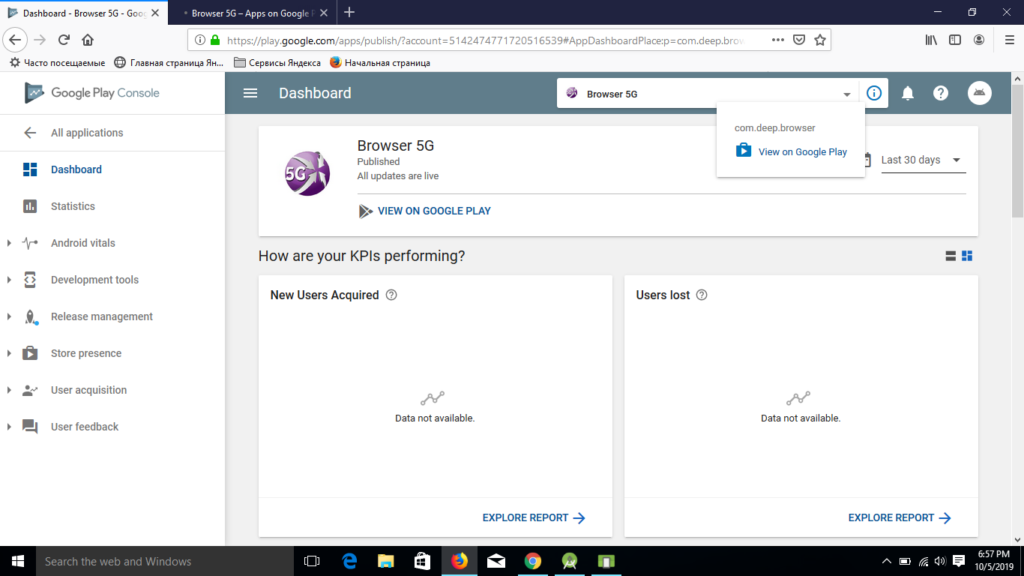Open notifications via the bell icon
The width and height of the screenshot is (1024, 576).
click(908, 92)
